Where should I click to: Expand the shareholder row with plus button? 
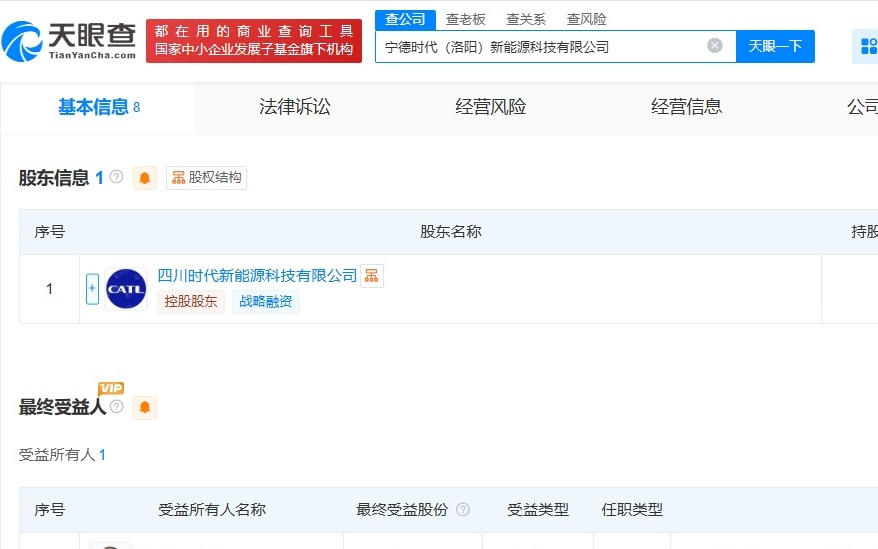92,289
